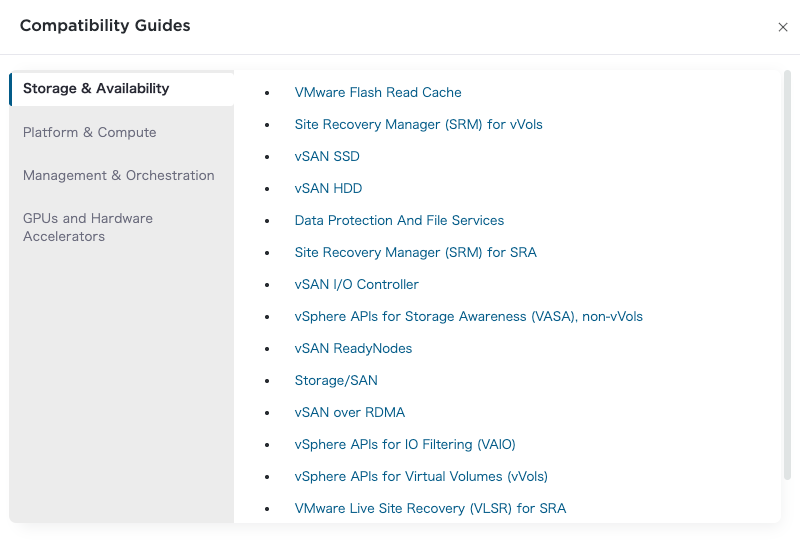This screenshot has height=553, width=800.
Task: Select vSphere APIs for Virtual Volumes (vVols)
Action: click(421, 476)
